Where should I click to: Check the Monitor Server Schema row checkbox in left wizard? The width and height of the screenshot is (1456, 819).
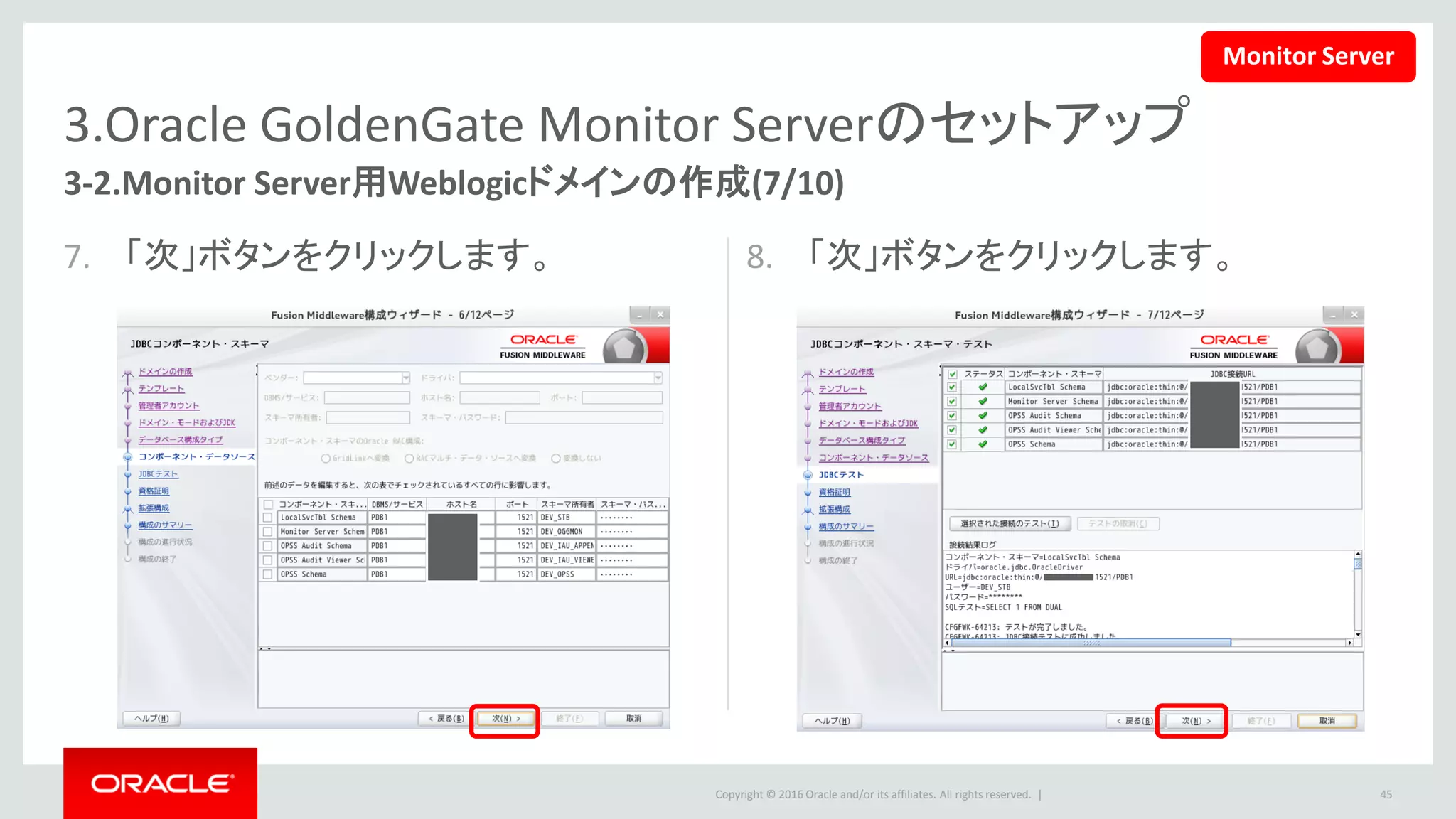[268, 532]
